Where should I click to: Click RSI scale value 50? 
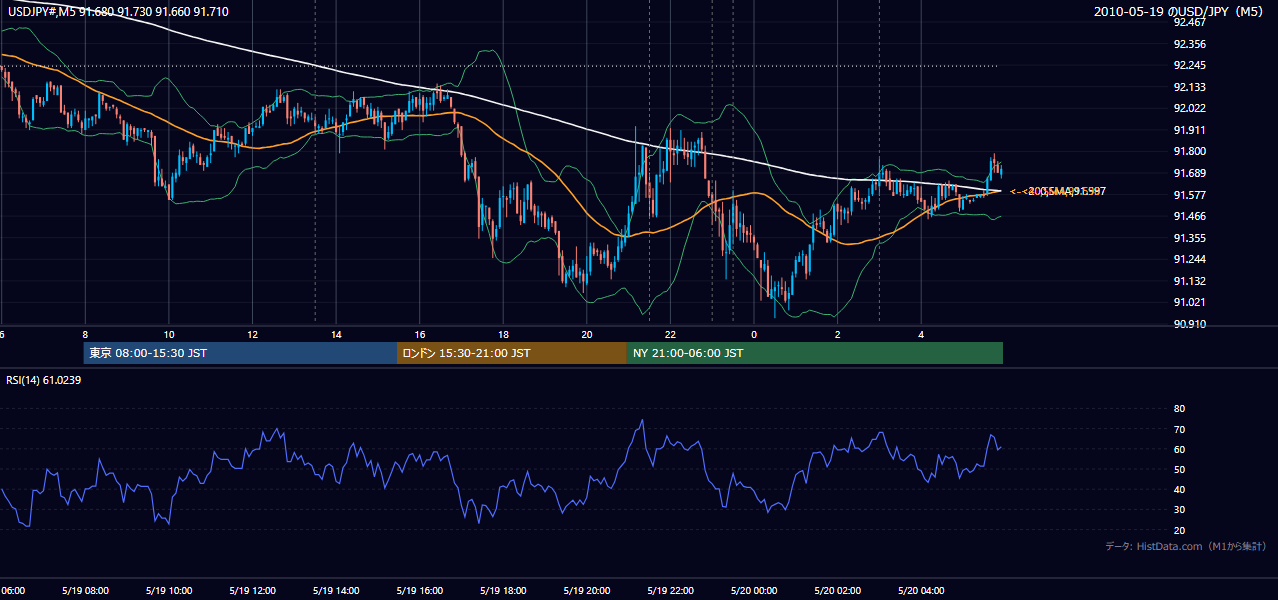coord(1179,469)
